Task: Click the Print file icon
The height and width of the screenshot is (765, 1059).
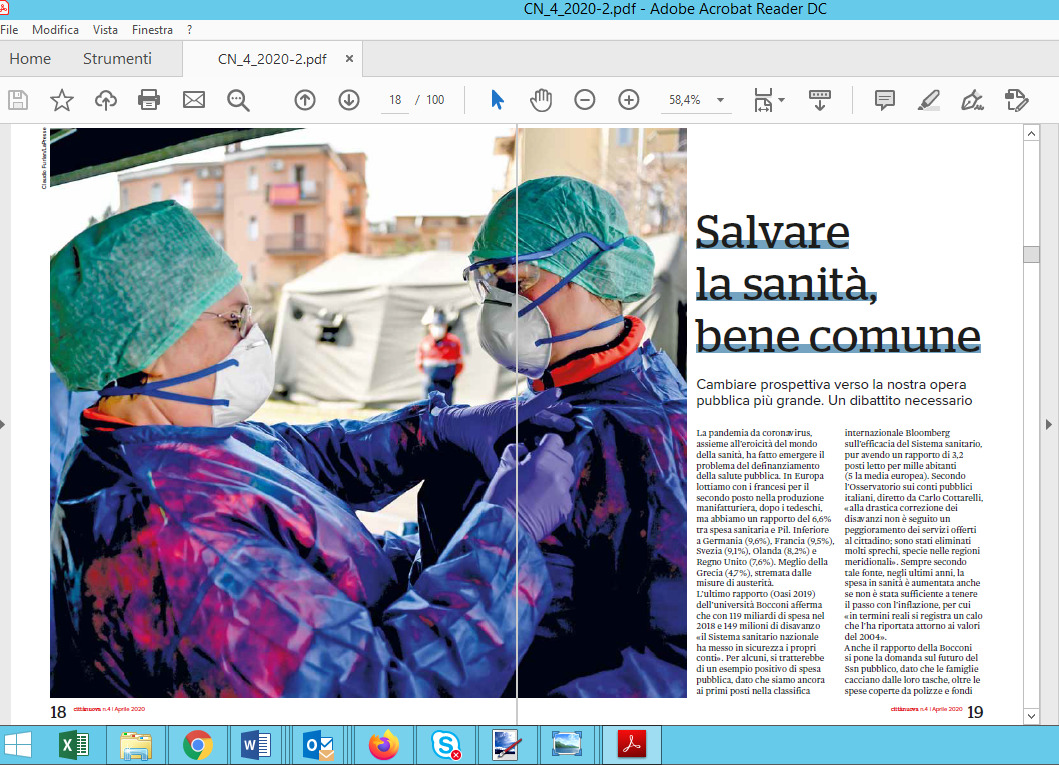Action: (149, 99)
